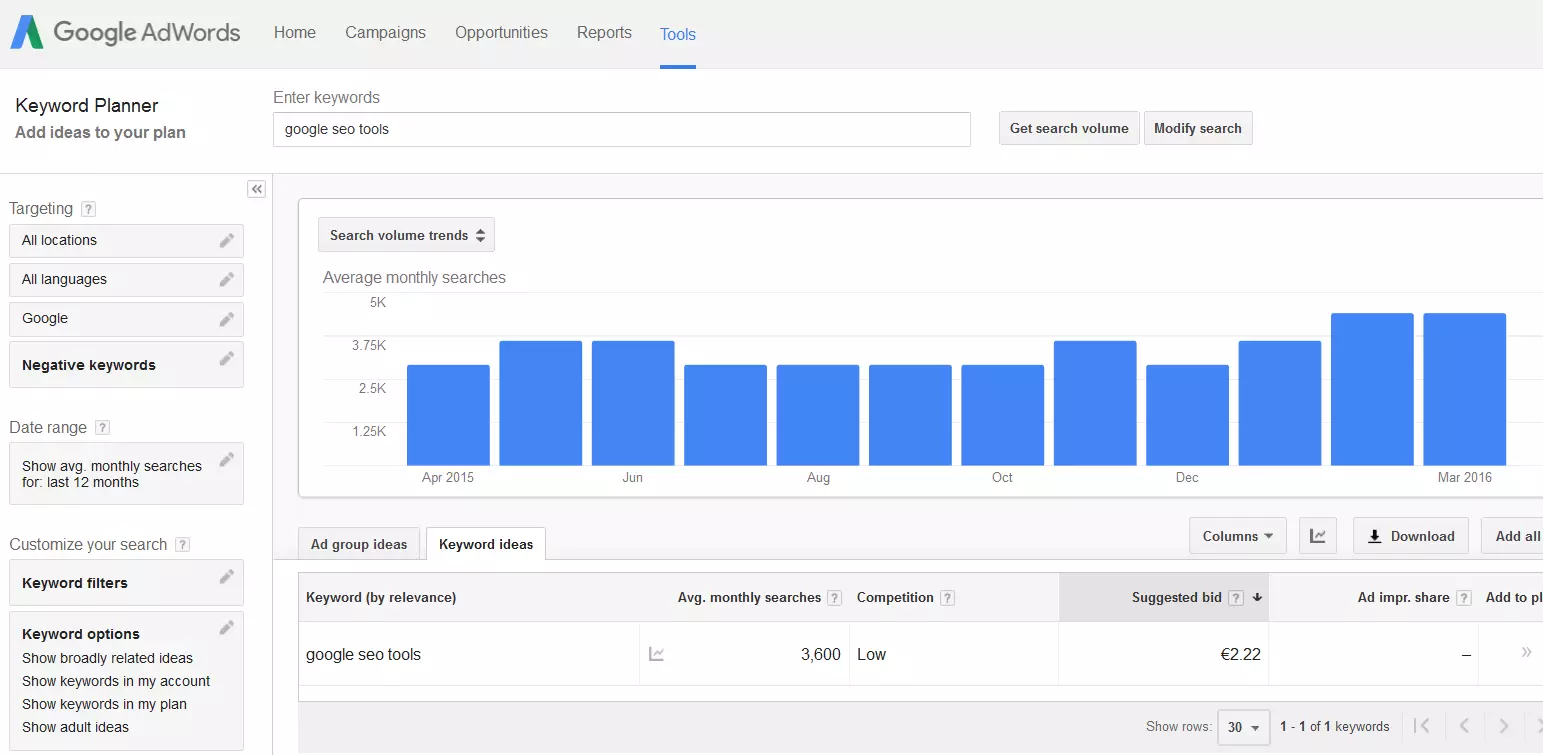Screen dimensions: 1543x755
Task: Open the Campaigns menu
Action: [x=385, y=33]
